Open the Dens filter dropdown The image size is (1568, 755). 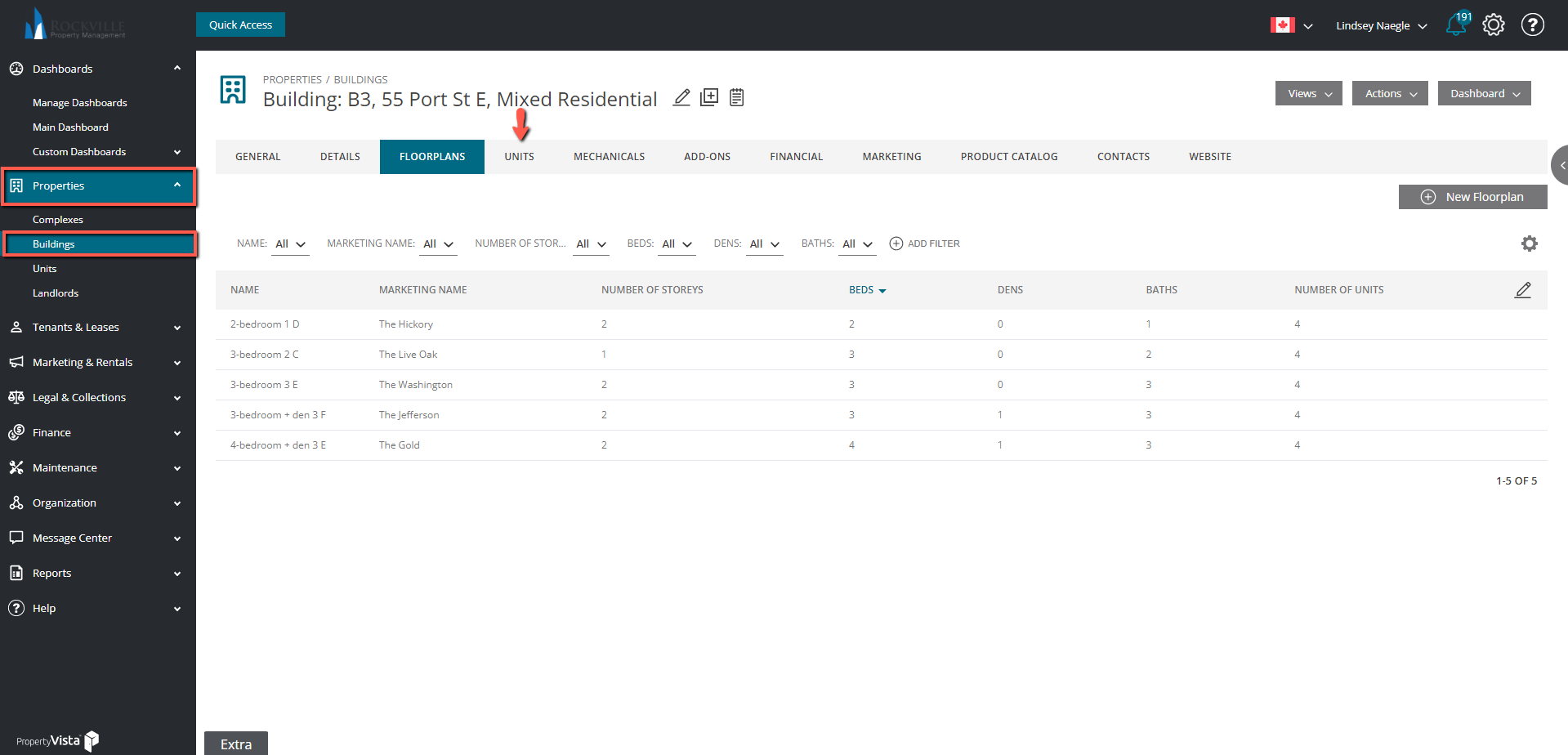(x=764, y=244)
